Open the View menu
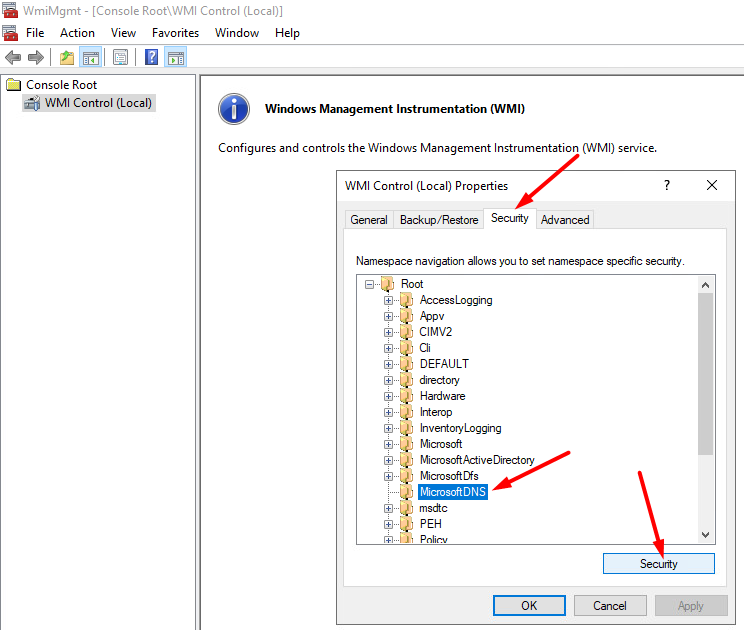Image resolution: width=744 pixels, height=630 pixels. [x=123, y=33]
